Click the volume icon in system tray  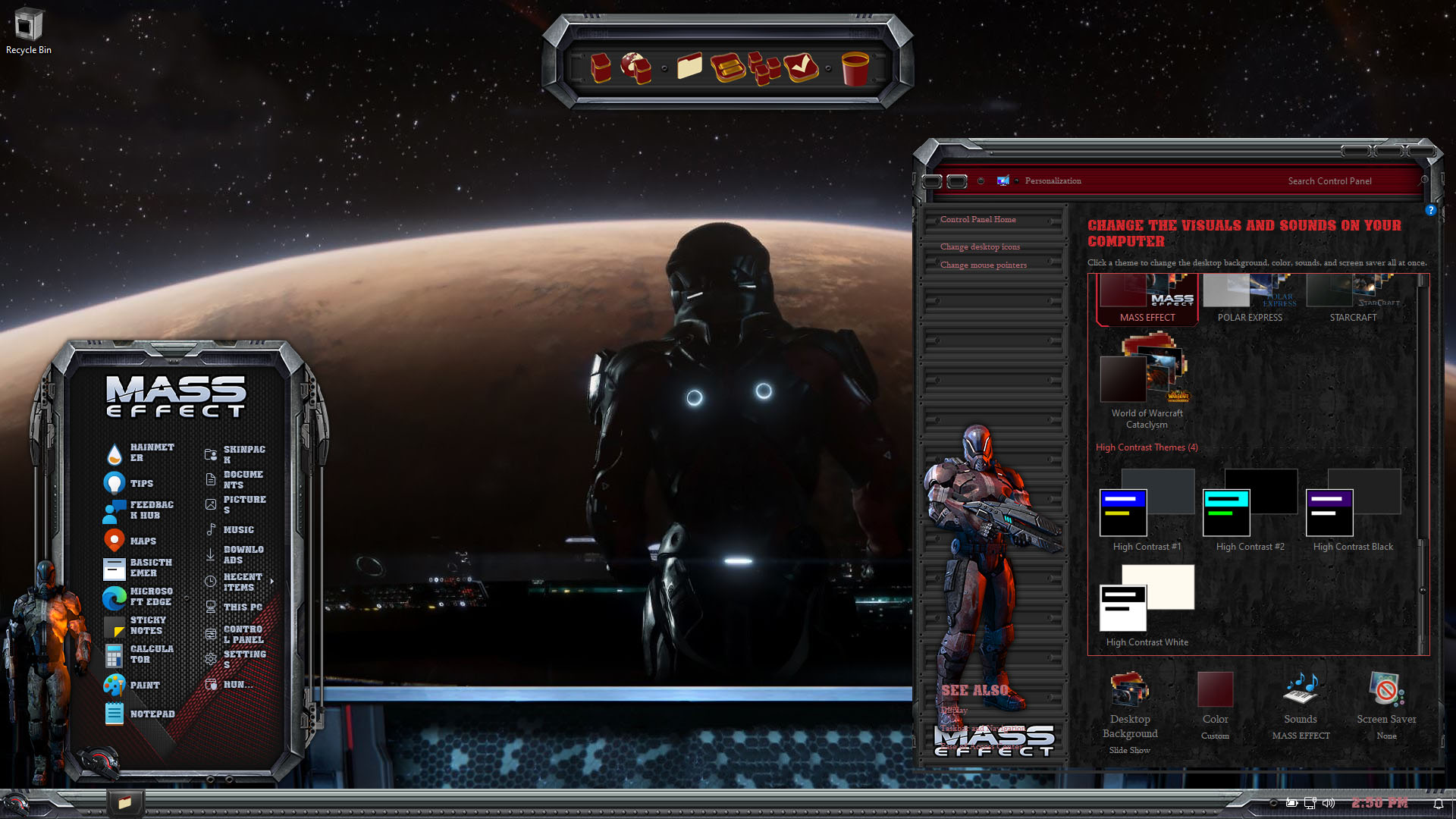[x=1329, y=803]
